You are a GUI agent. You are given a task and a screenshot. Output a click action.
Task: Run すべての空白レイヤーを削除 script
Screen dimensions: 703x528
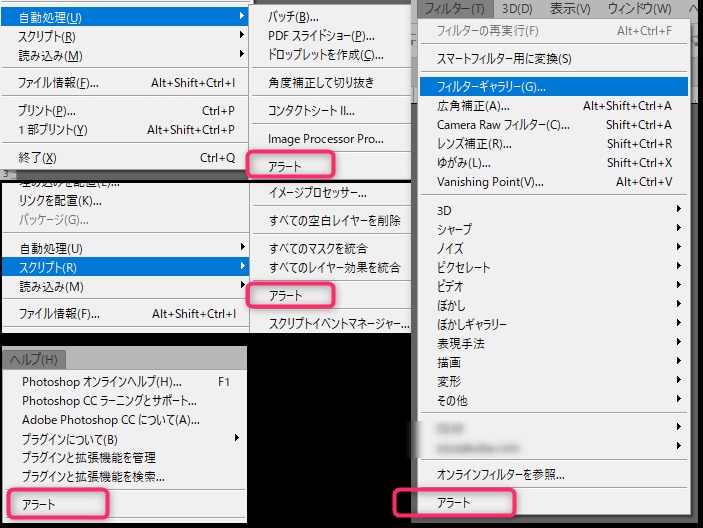point(335,220)
